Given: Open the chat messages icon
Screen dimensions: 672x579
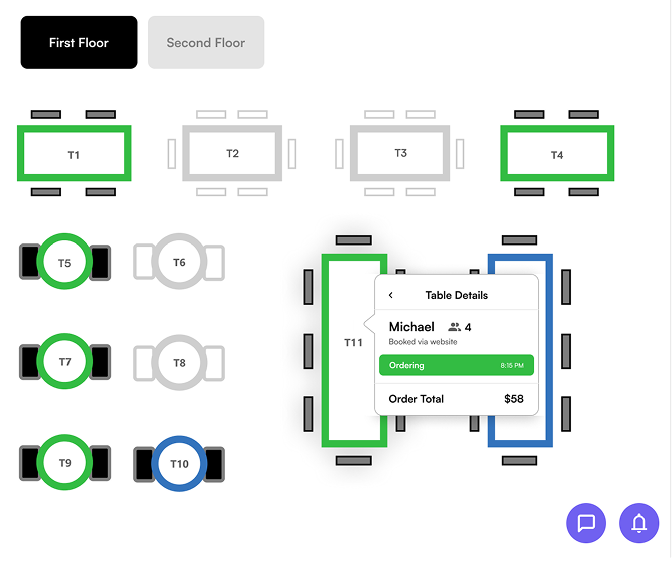Looking at the screenshot, I should tap(586, 523).
